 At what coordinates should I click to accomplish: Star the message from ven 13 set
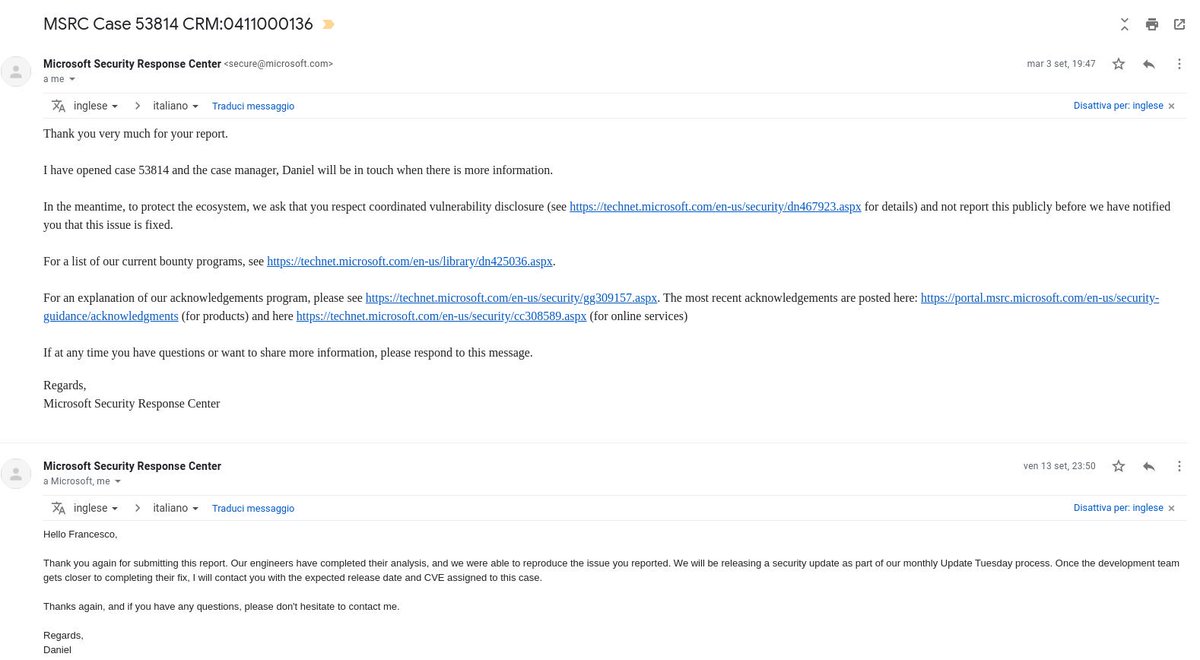pos(1119,466)
